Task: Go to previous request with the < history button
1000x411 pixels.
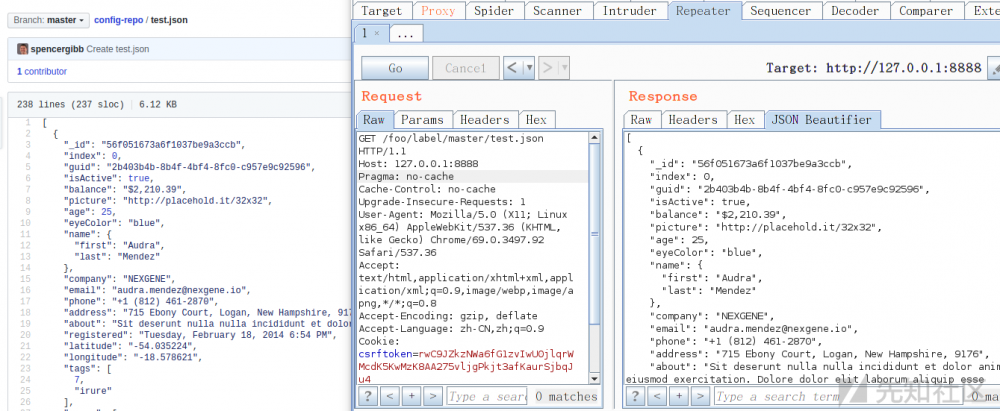Action: (513, 68)
